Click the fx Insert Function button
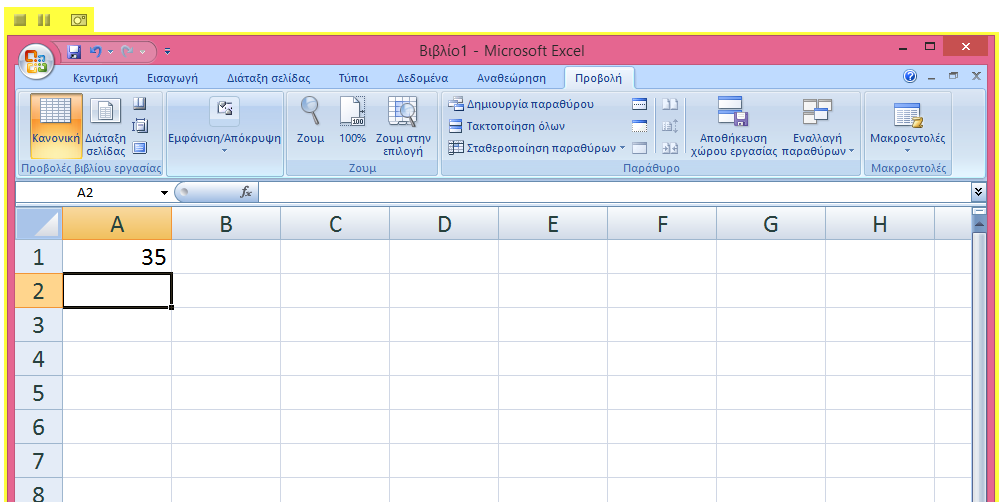Screen dimensions: 1004x502 [246, 192]
